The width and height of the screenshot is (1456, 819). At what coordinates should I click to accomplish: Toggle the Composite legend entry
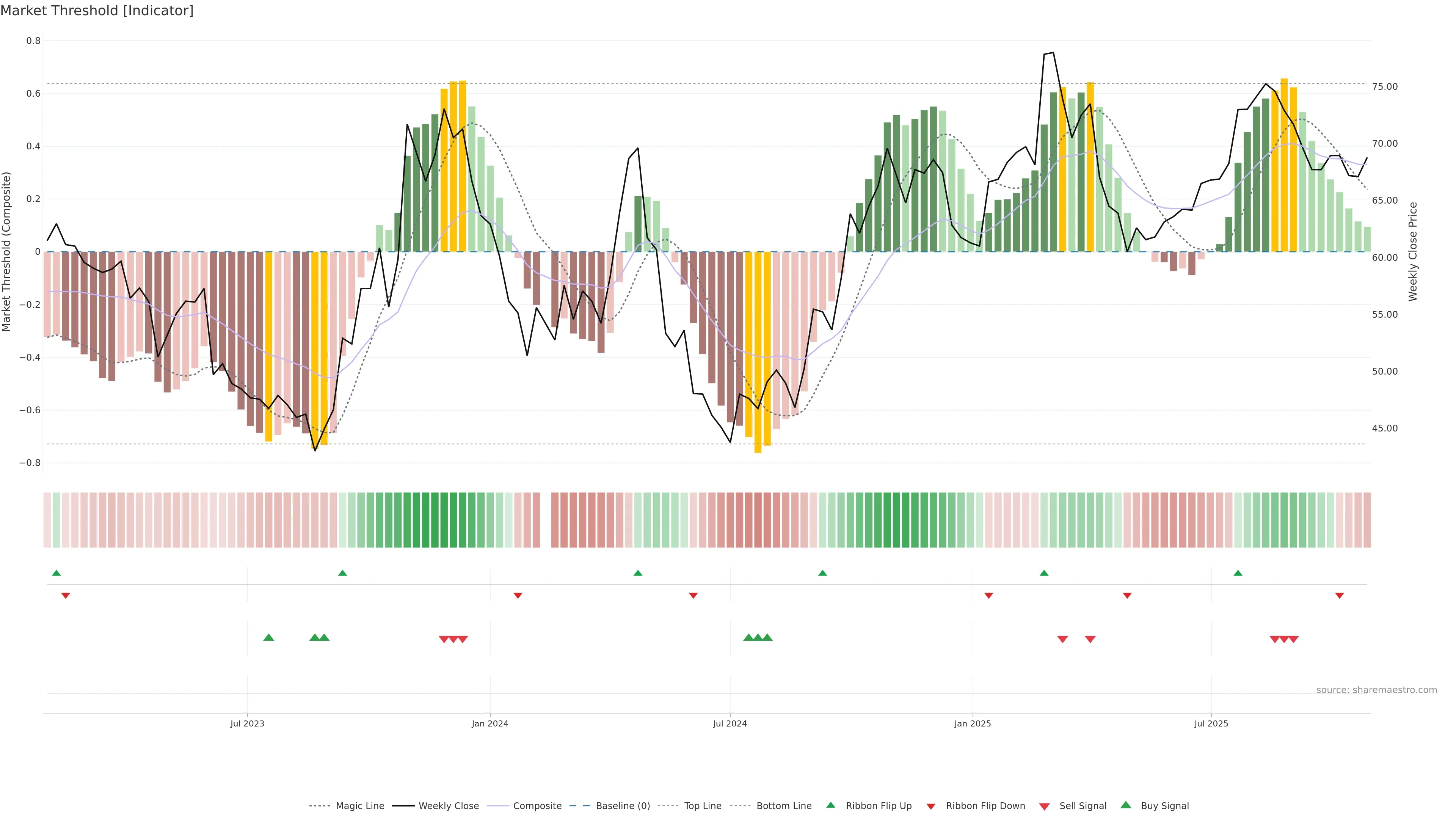point(537,806)
